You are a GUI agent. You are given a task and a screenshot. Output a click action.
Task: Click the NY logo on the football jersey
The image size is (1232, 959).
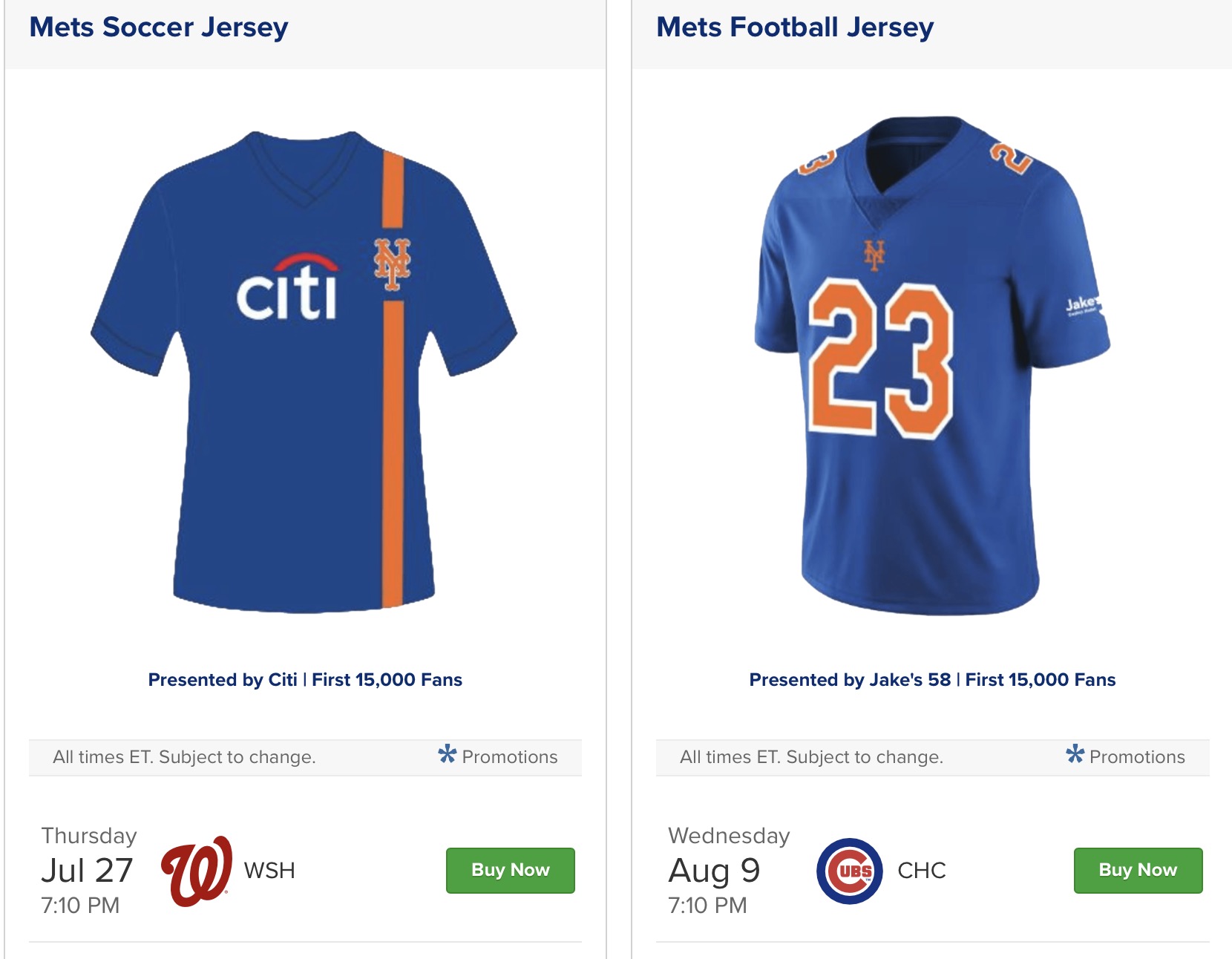(874, 255)
